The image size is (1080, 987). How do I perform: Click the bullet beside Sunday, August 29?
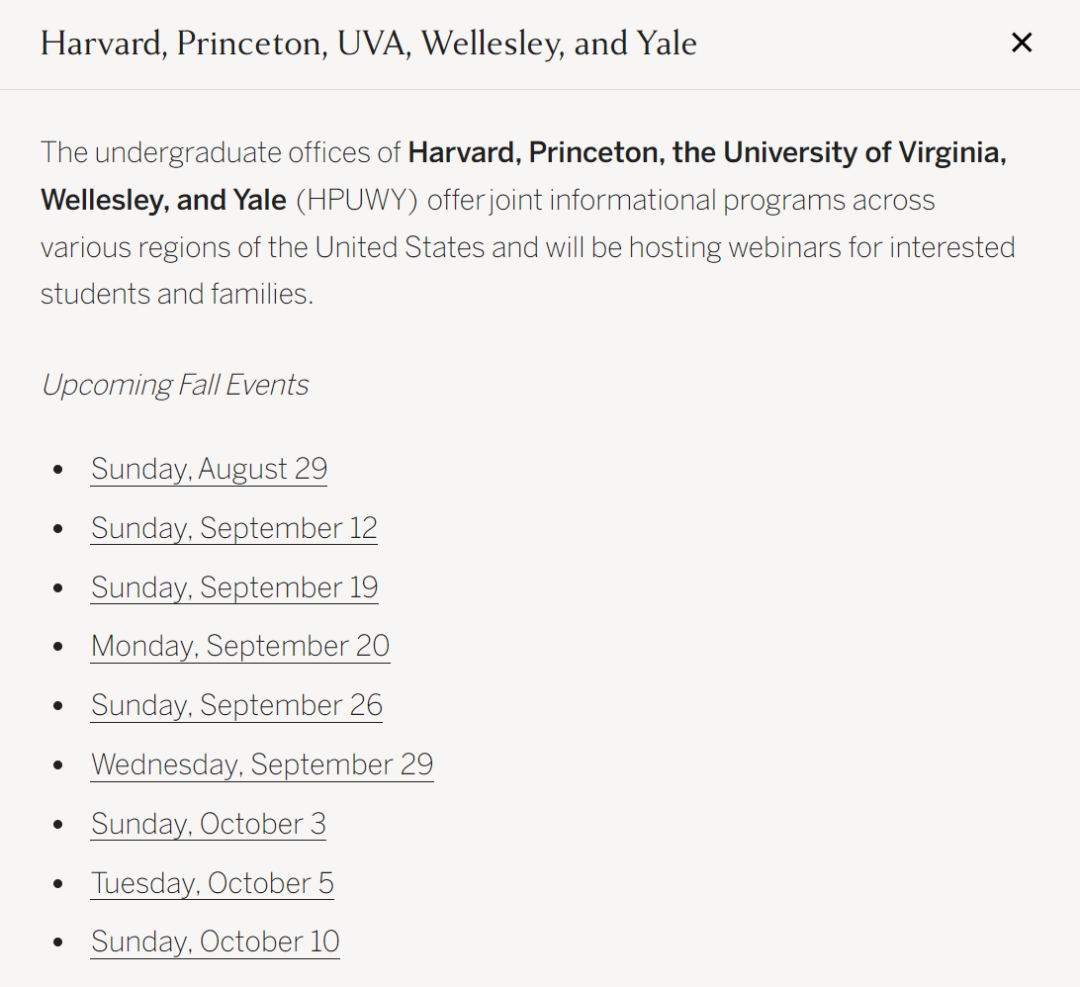point(58,470)
